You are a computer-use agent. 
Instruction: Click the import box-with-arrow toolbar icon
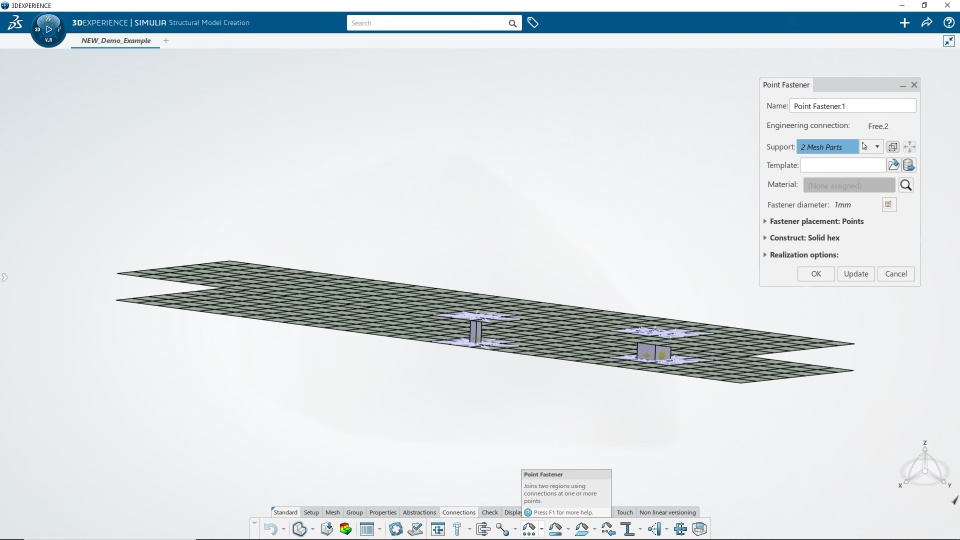[x=327, y=529]
